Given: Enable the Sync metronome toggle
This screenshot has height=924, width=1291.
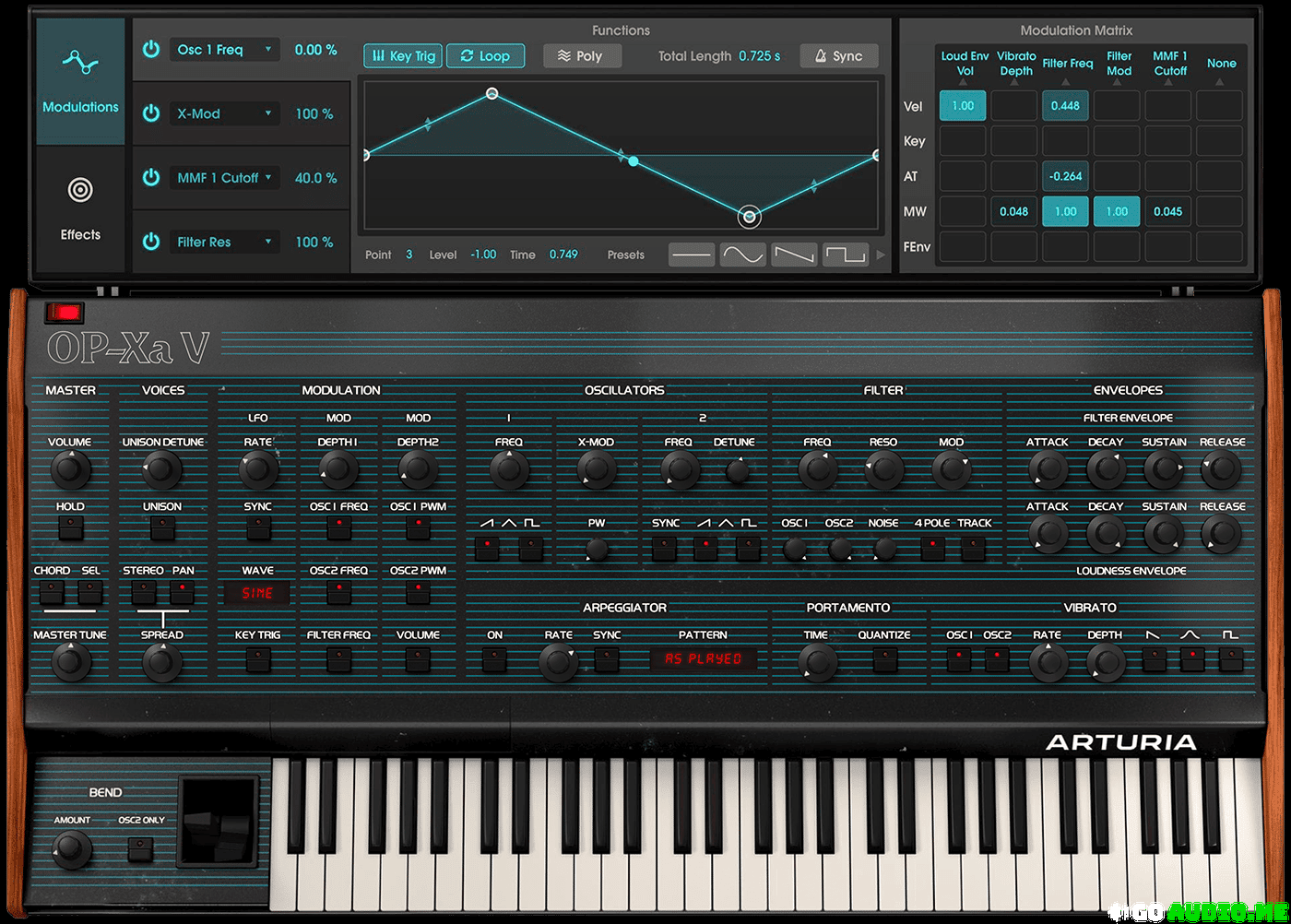Looking at the screenshot, I should point(838,56).
